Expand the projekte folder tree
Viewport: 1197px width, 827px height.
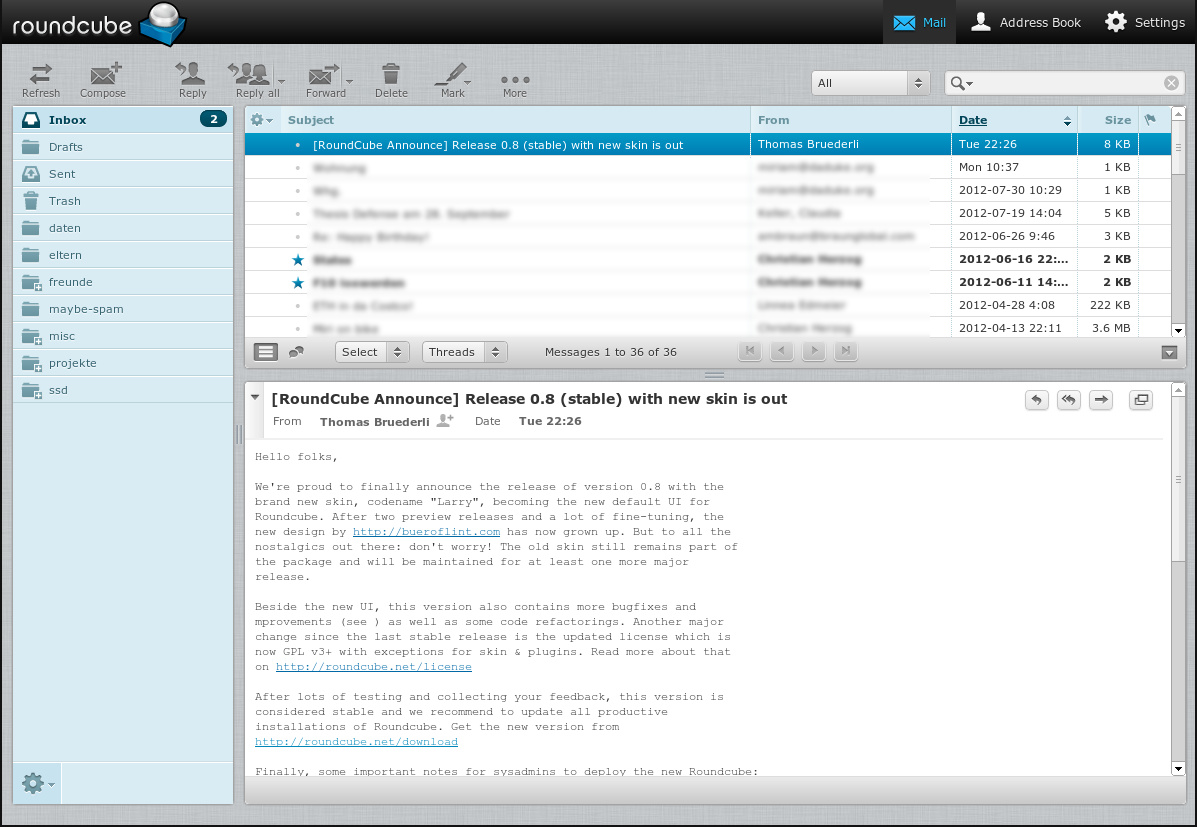38,368
